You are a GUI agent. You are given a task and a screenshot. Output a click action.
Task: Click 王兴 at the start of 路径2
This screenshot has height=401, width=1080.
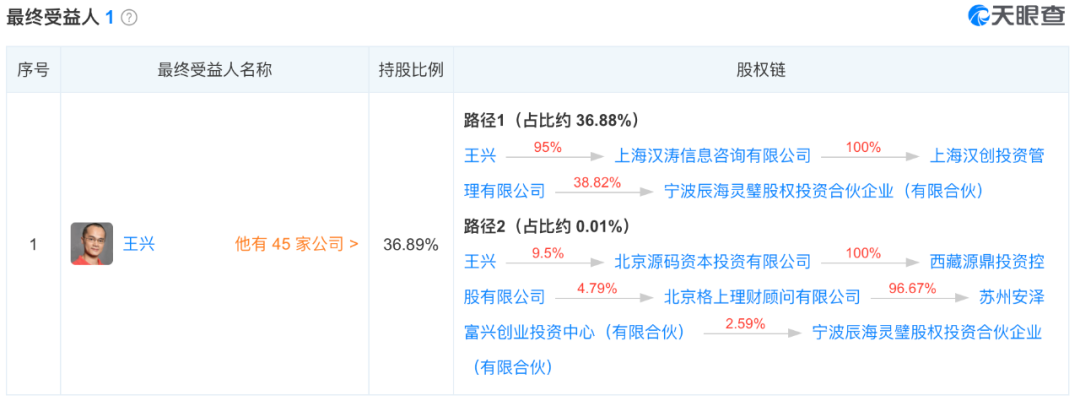(x=480, y=261)
